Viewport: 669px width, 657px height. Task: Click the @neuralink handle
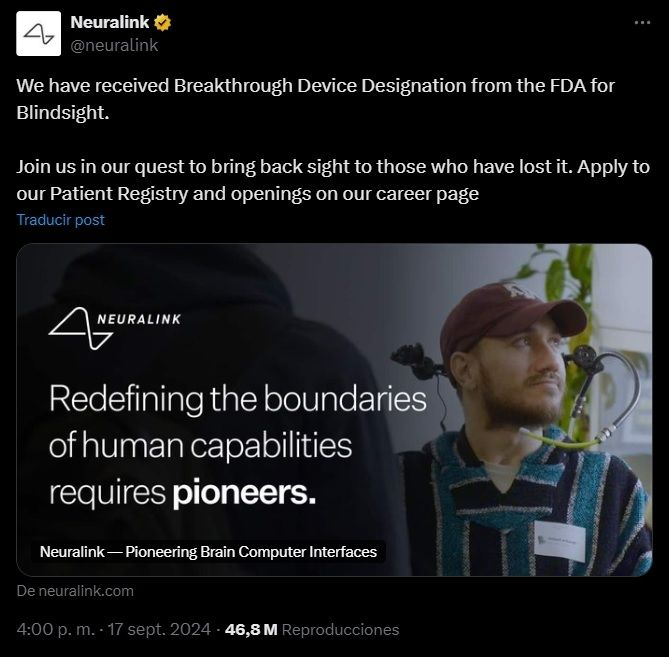(114, 45)
